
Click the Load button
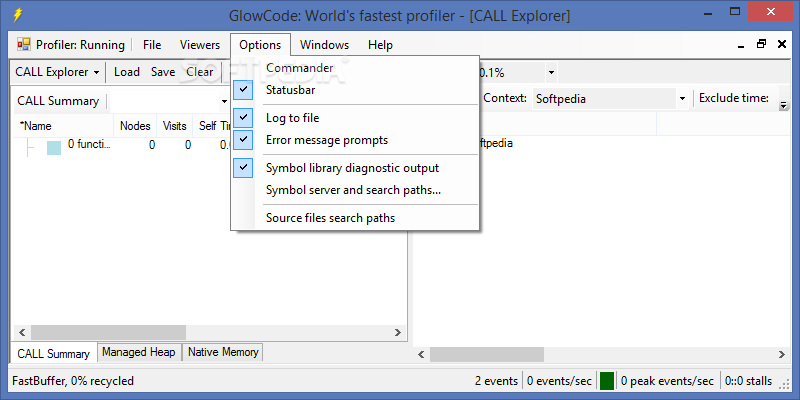127,72
